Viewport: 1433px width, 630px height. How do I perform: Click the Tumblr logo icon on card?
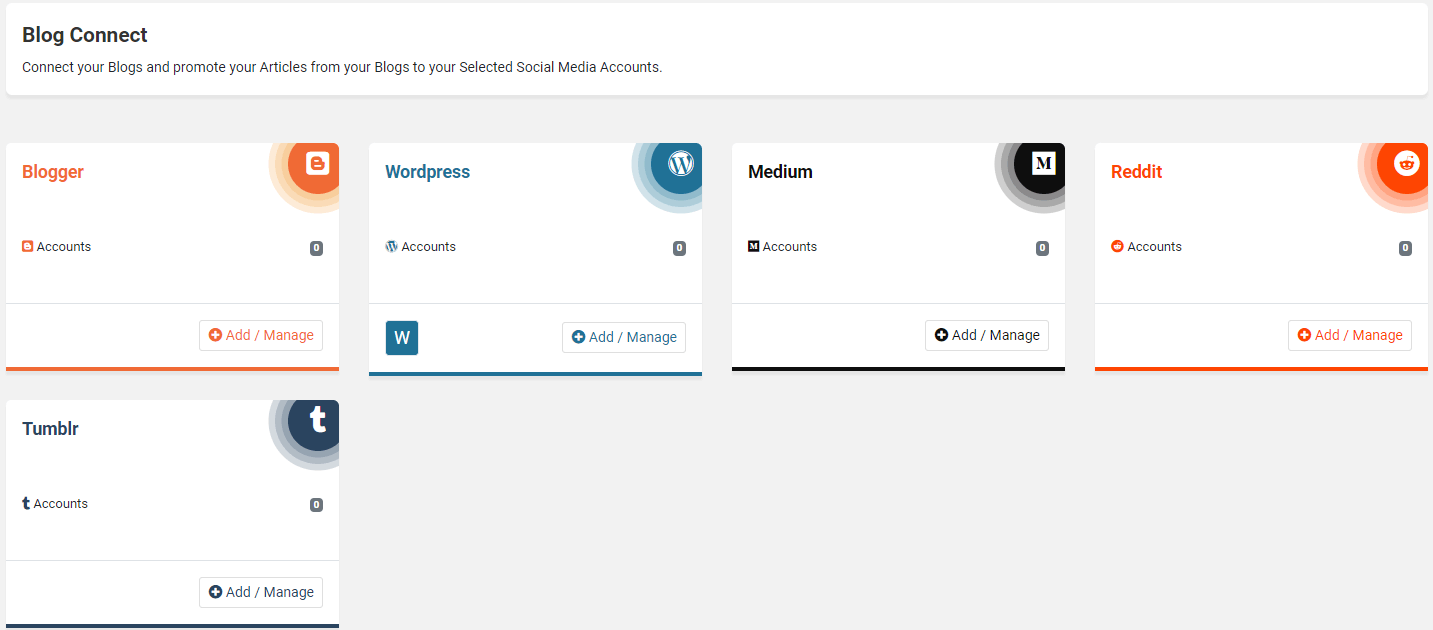click(x=318, y=419)
